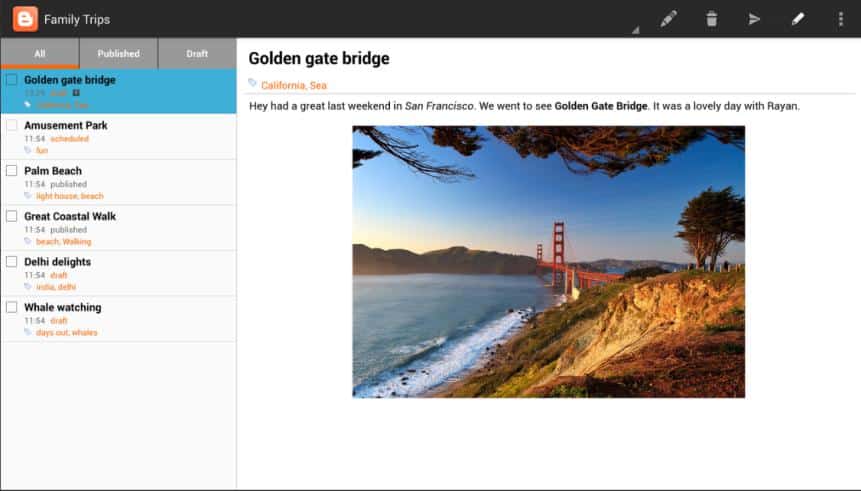Click the California, Sea label link
The image size is (861, 491).
pyautogui.click(x=293, y=86)
